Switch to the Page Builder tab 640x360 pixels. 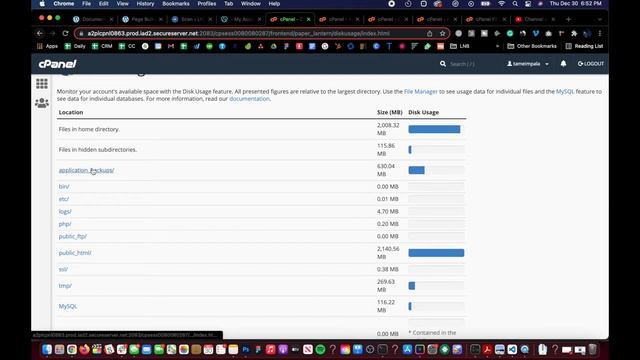point(142,19)
